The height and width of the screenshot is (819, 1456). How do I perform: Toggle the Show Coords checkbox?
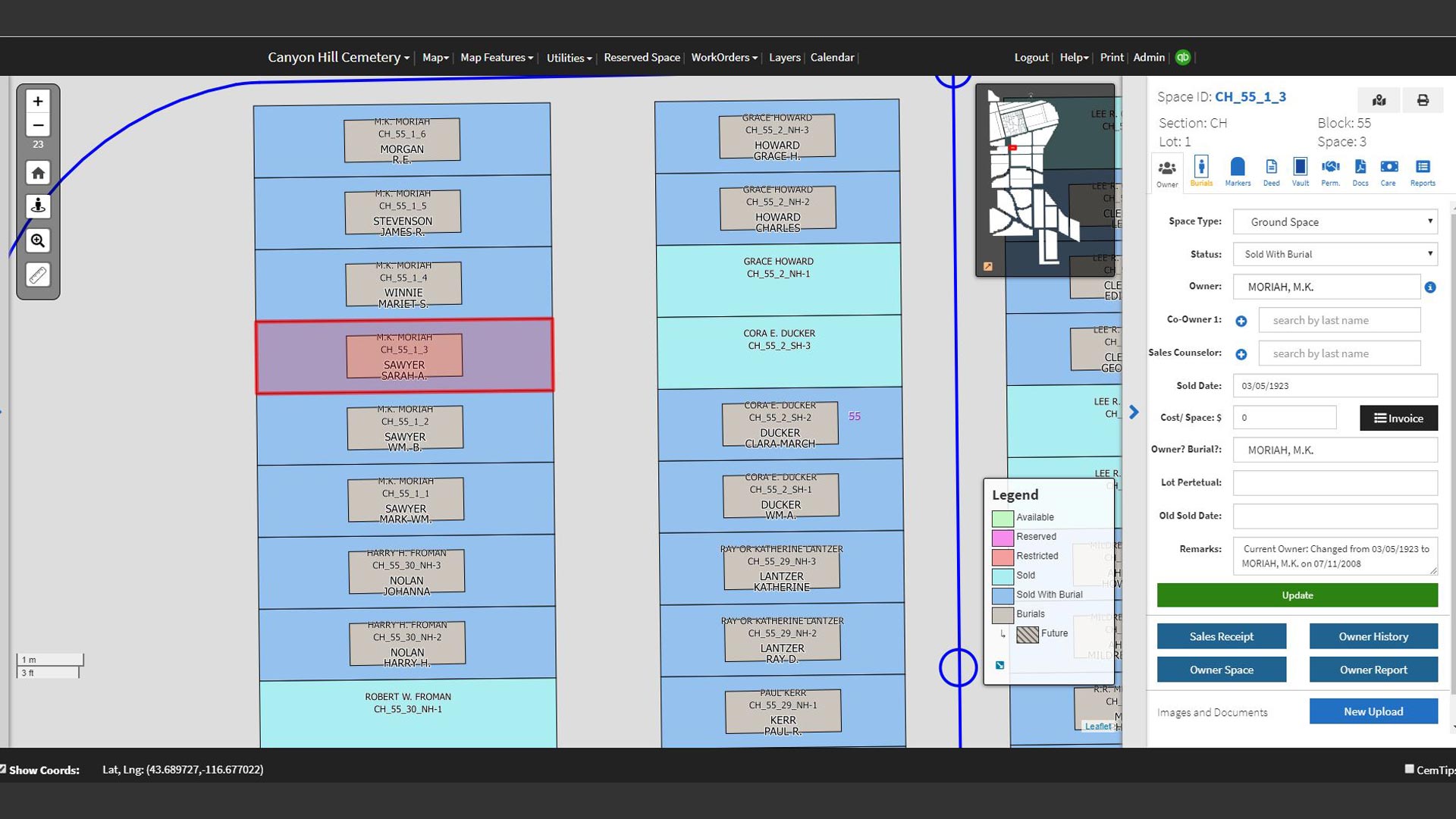(3, 769)
